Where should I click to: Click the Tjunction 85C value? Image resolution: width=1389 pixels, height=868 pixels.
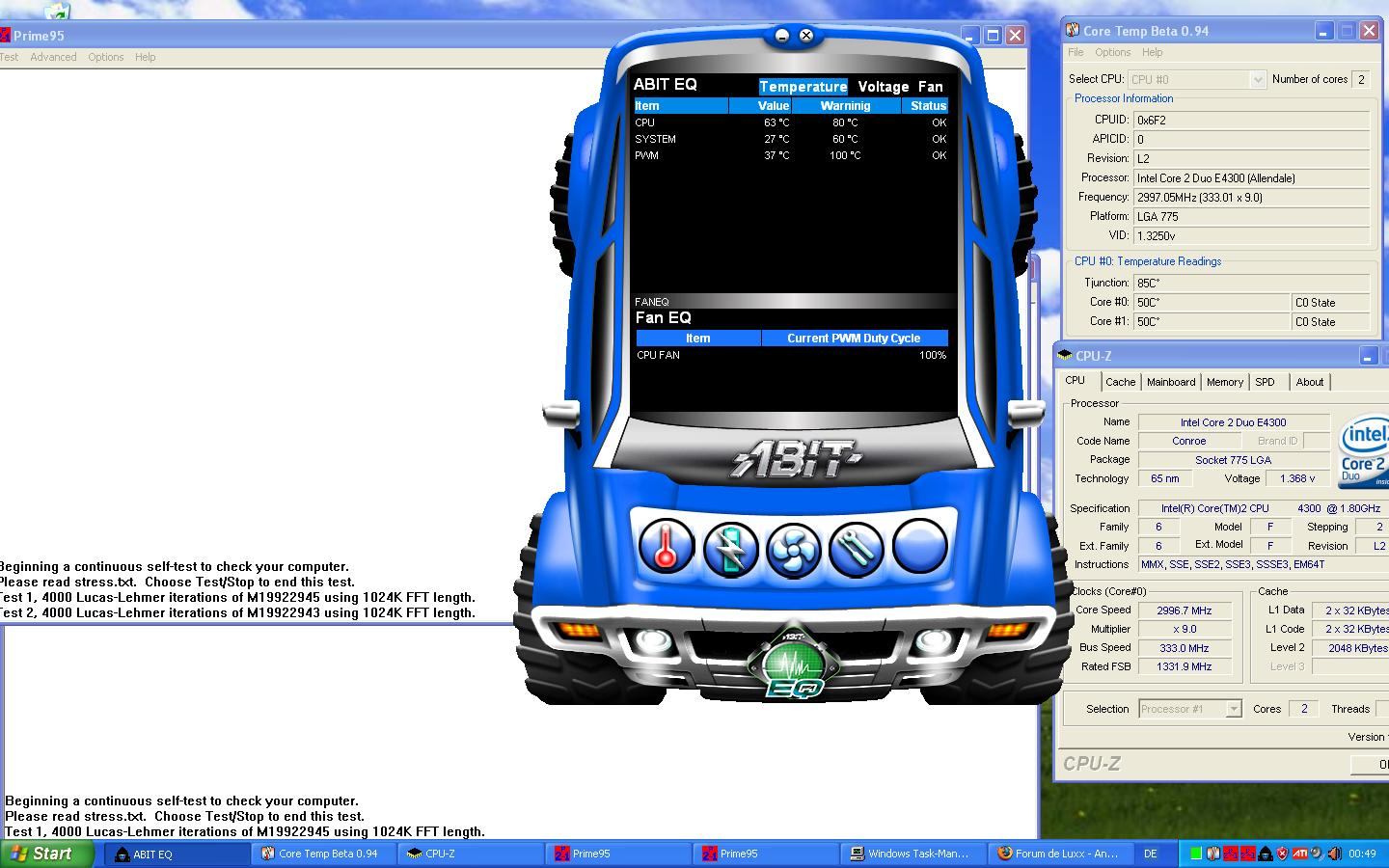(x=1251, y=284)
